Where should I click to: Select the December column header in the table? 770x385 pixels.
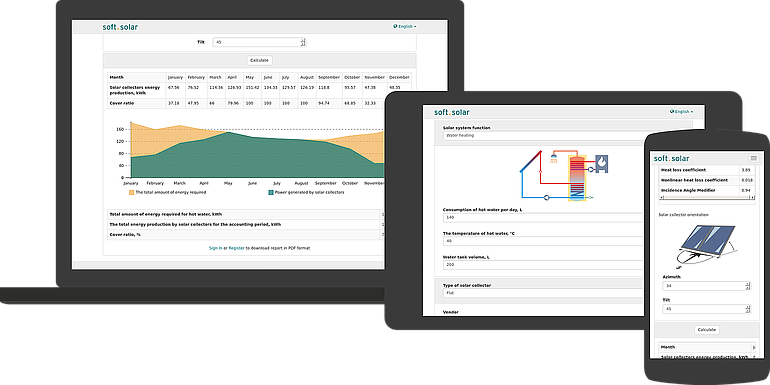(x=399, y=78)
